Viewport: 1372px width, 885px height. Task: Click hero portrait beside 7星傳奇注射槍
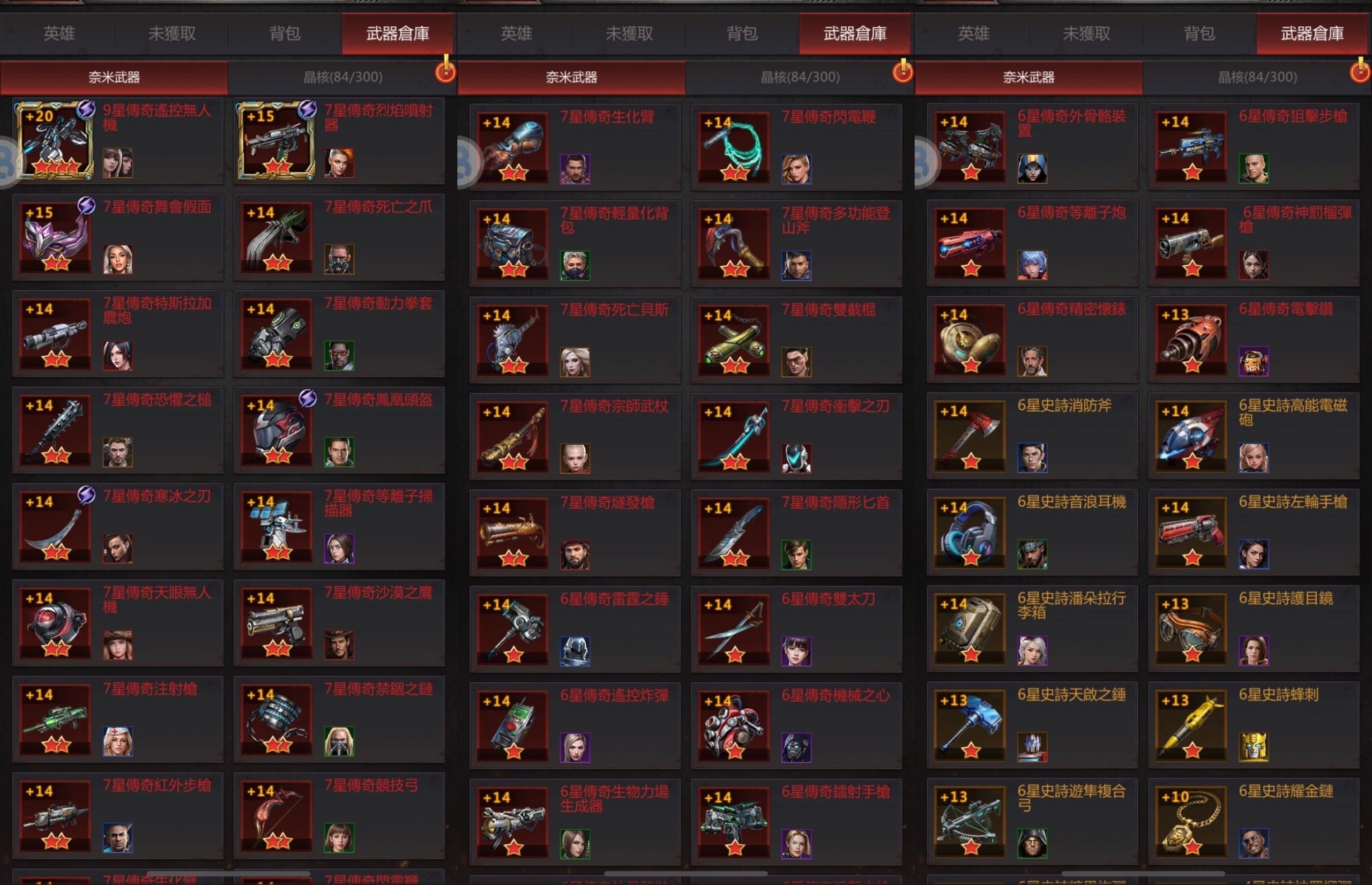[118, 741]
